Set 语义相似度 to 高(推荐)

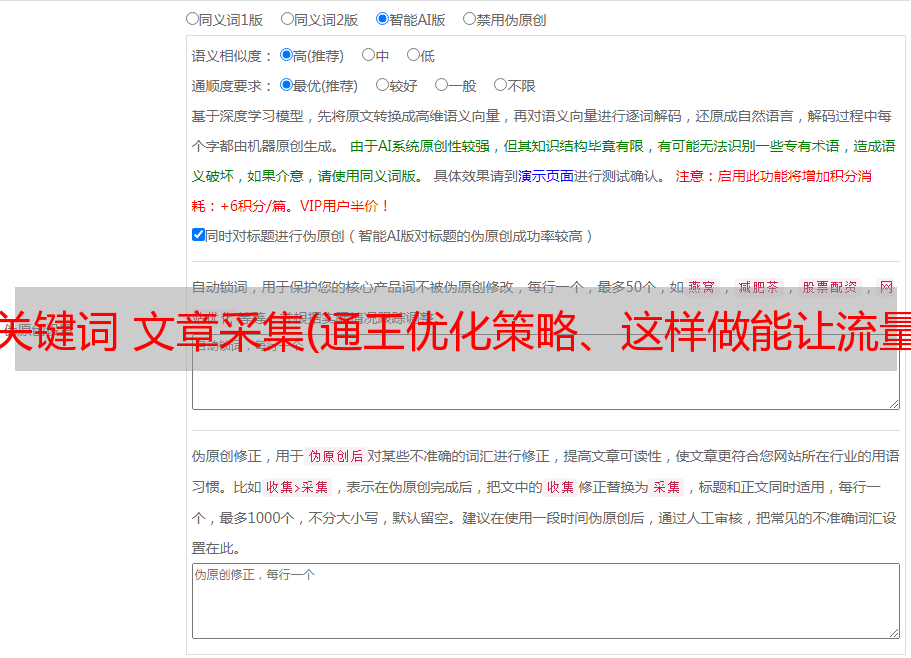(x=286, y=55)
